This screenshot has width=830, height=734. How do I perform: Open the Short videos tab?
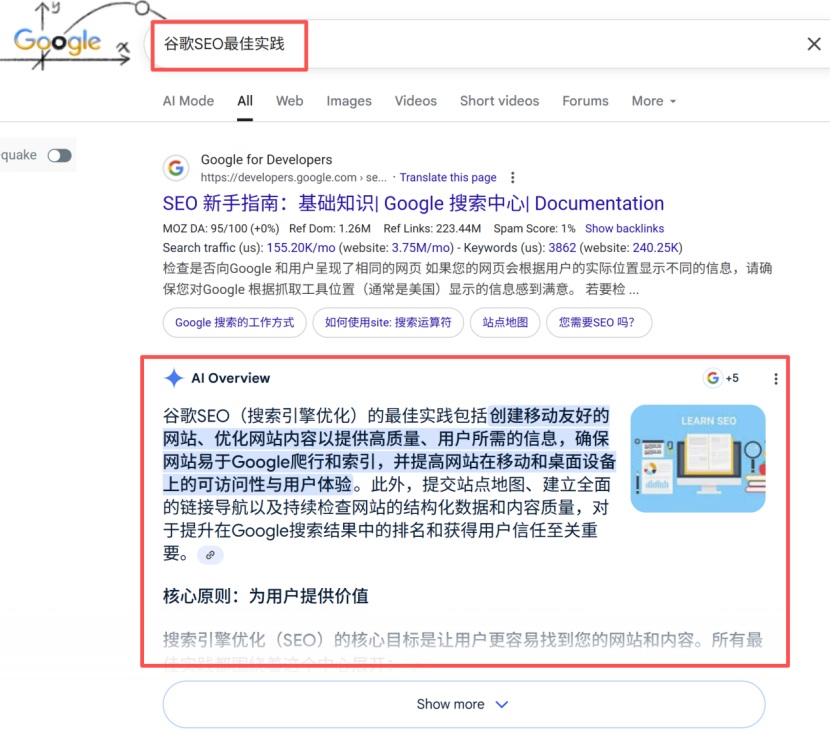499,101
